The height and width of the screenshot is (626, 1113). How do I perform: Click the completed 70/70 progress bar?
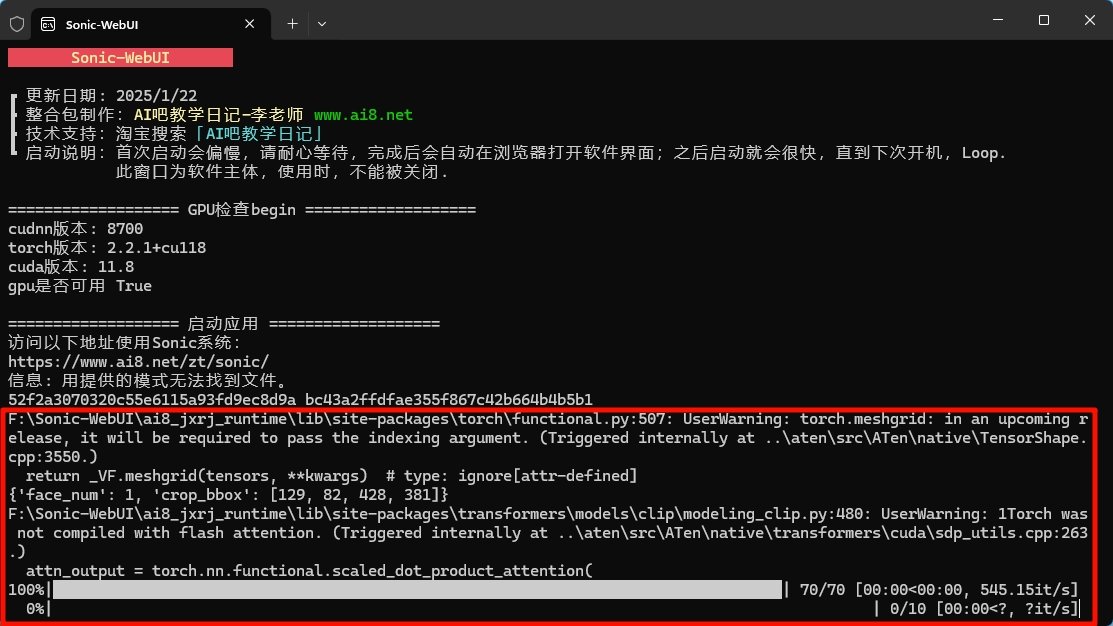[x=416, y=589]
